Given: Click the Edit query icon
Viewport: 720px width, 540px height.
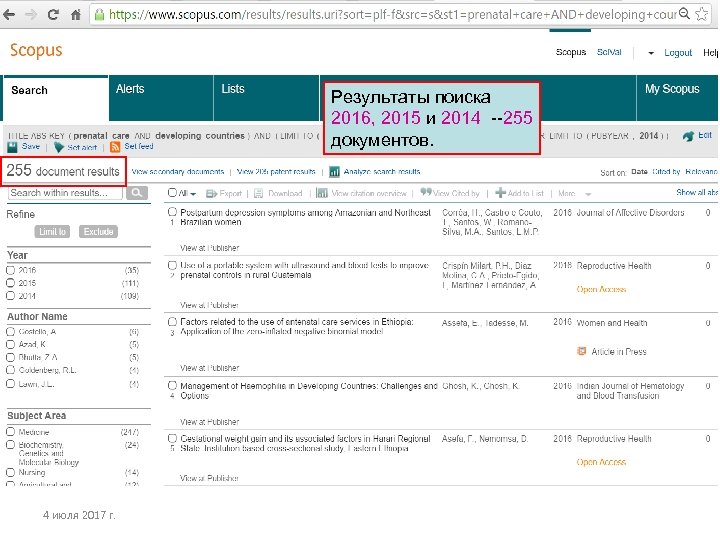Looking at the screenshot, I should [688, 136].
